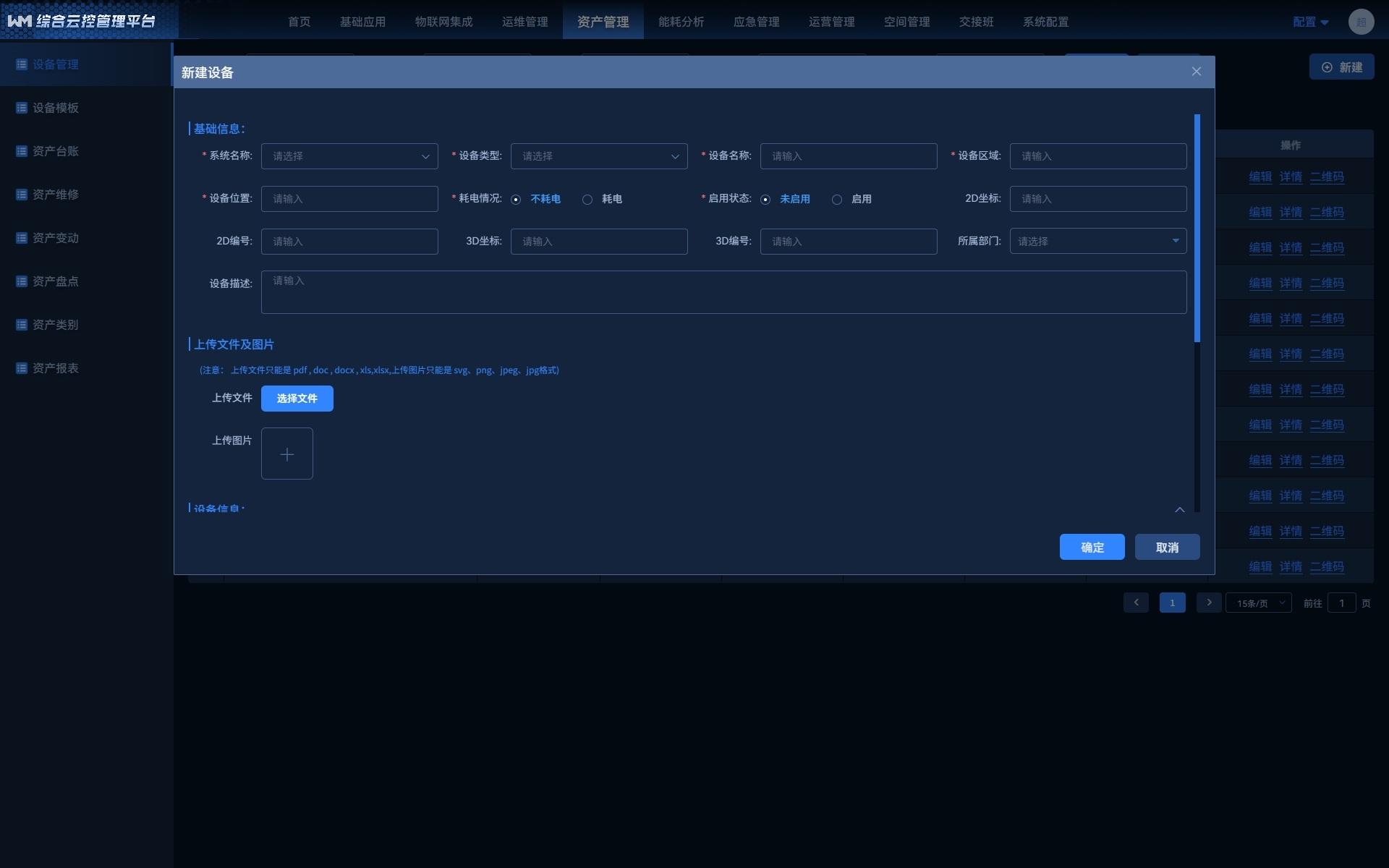Click the 资产盘点 sidebar icon
The image size is (1389, 868).
coord(22,281)
